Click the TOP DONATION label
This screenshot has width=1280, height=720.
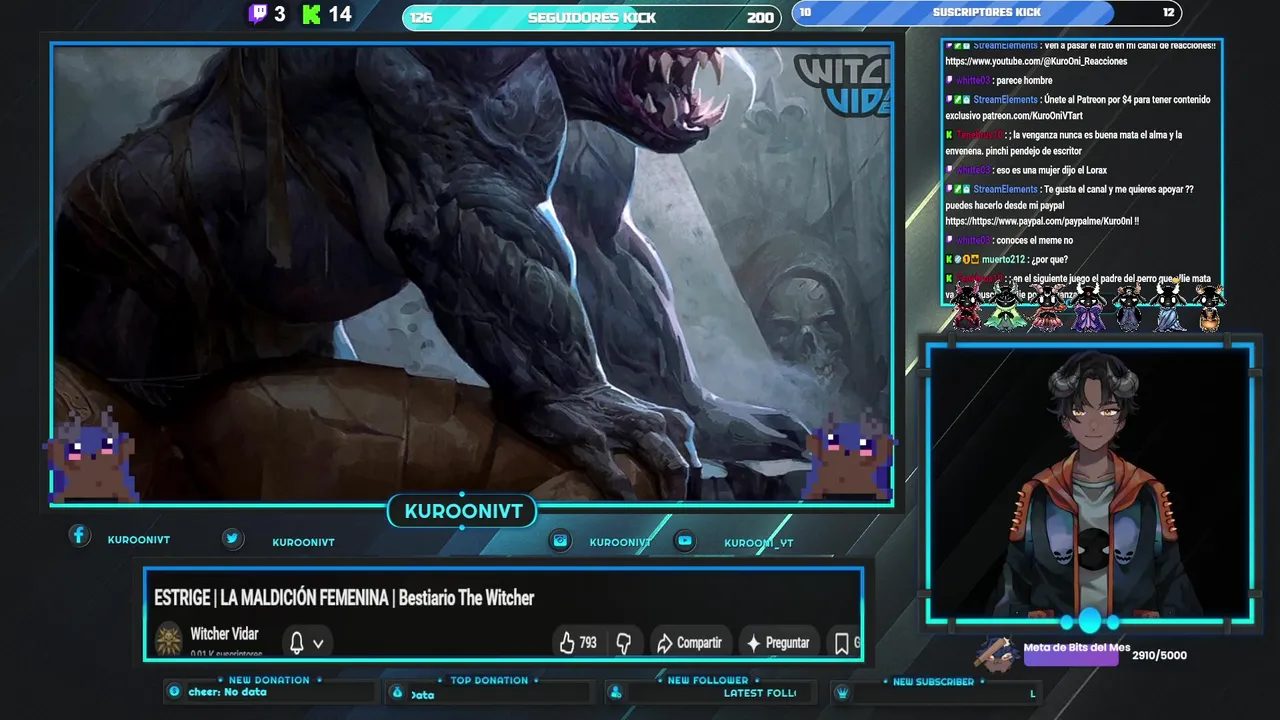pyautogui.click(x=489, y=681)
